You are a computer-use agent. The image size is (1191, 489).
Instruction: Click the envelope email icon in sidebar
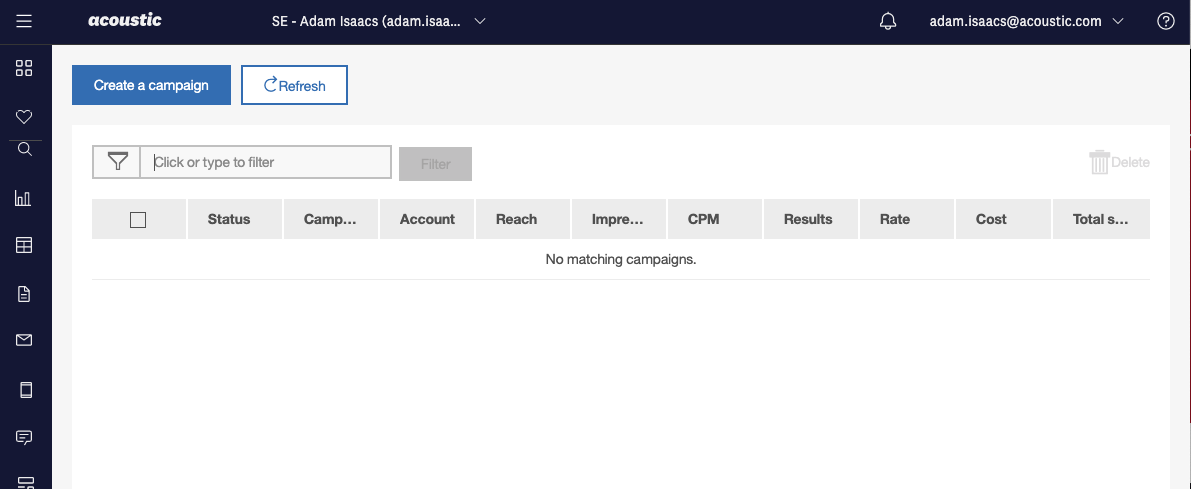pyautogui.click(x=25, y=341)
